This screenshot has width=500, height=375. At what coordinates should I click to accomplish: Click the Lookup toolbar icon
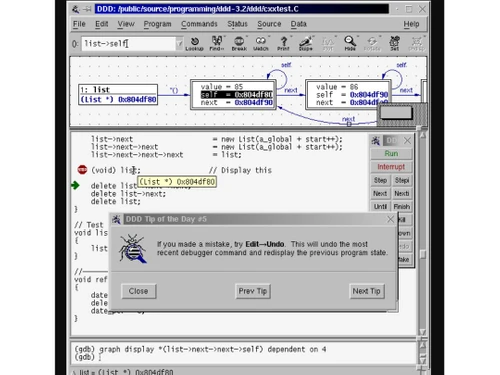coord(195,43)
